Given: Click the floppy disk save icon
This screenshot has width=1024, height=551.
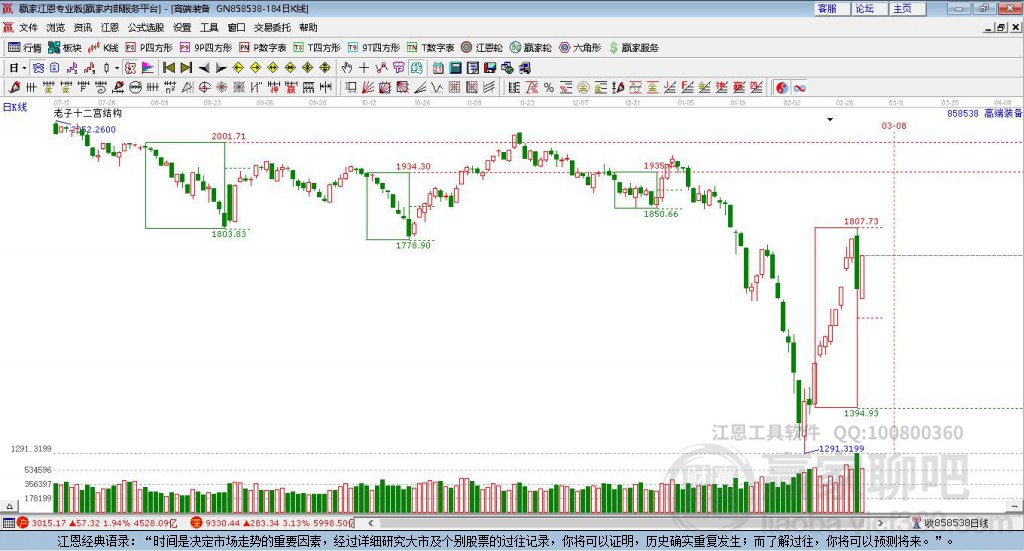Looking at the screenshot, I should (490, 68).
